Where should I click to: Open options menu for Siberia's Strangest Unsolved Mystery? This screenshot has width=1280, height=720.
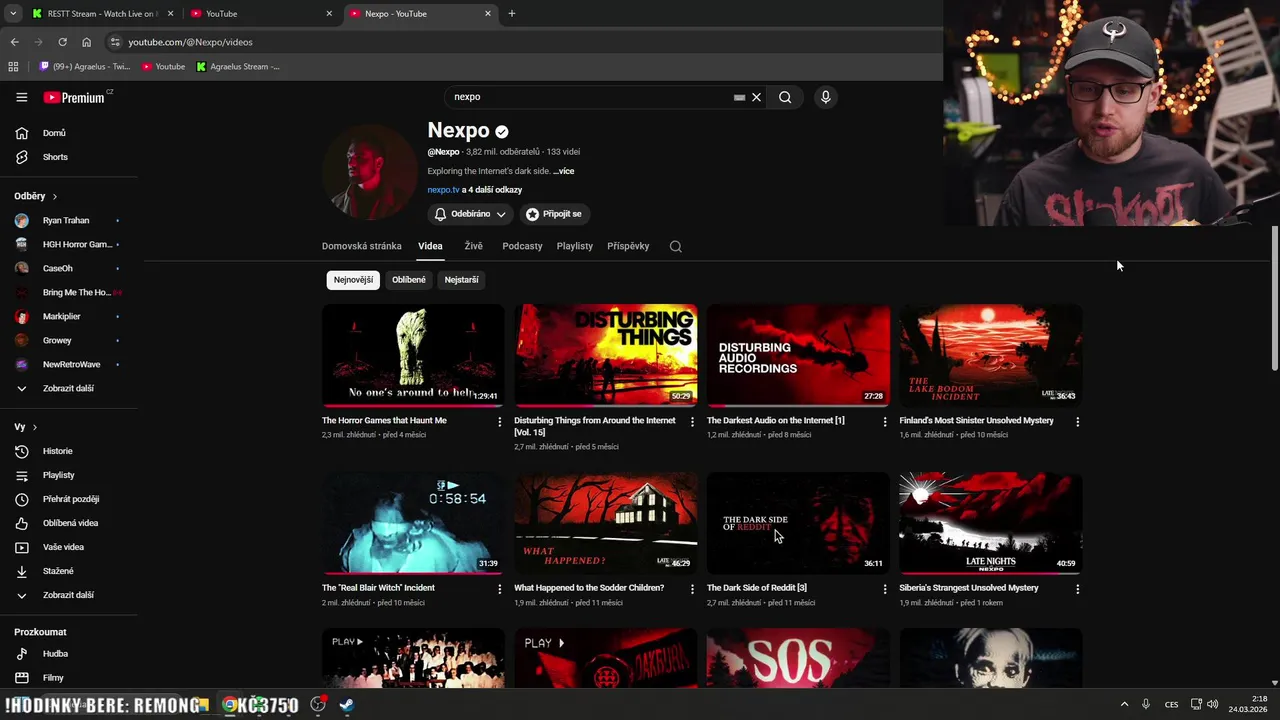tap(1077, 589)
